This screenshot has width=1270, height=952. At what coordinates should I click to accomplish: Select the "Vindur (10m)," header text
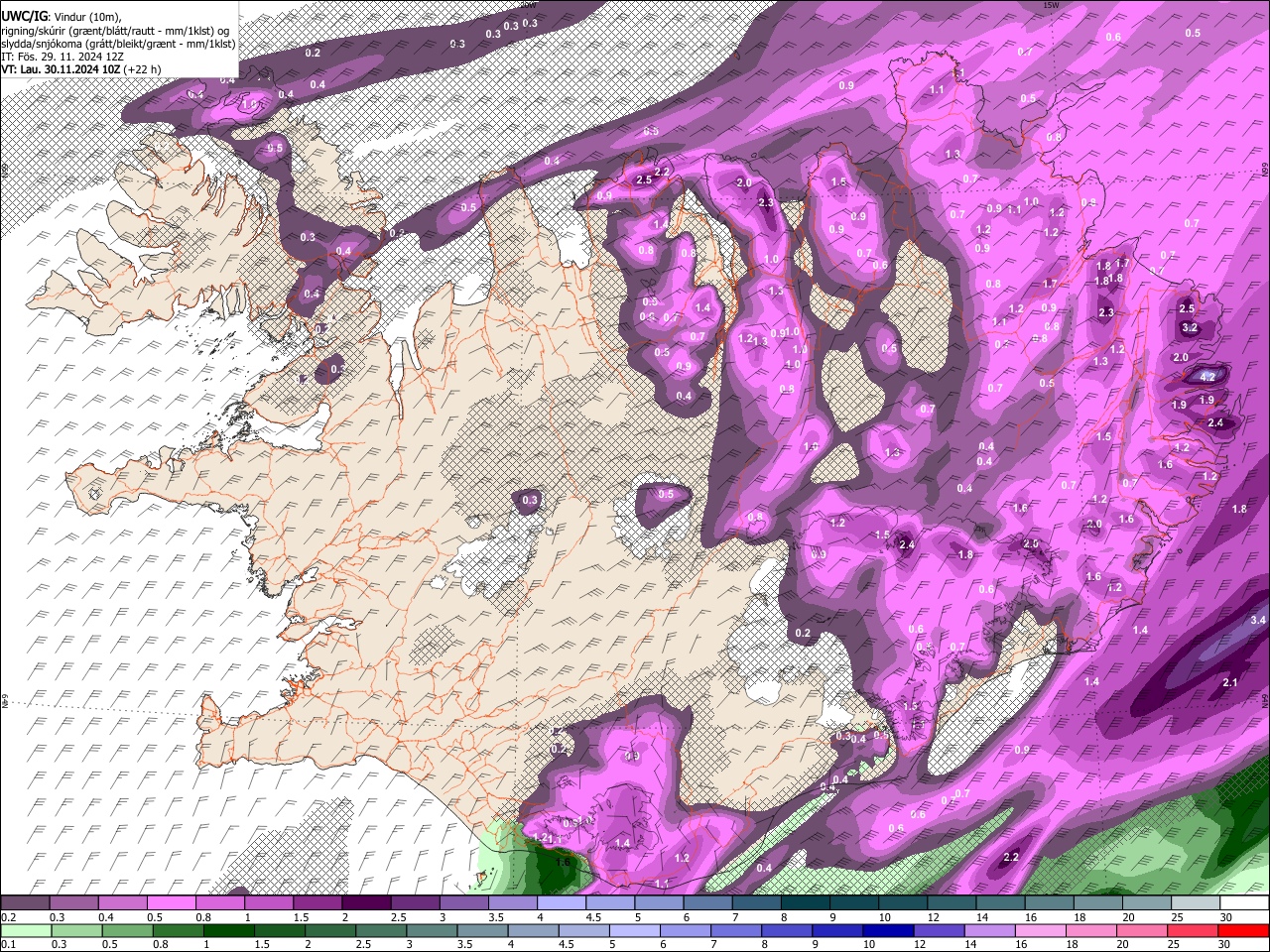click(86, 17)
